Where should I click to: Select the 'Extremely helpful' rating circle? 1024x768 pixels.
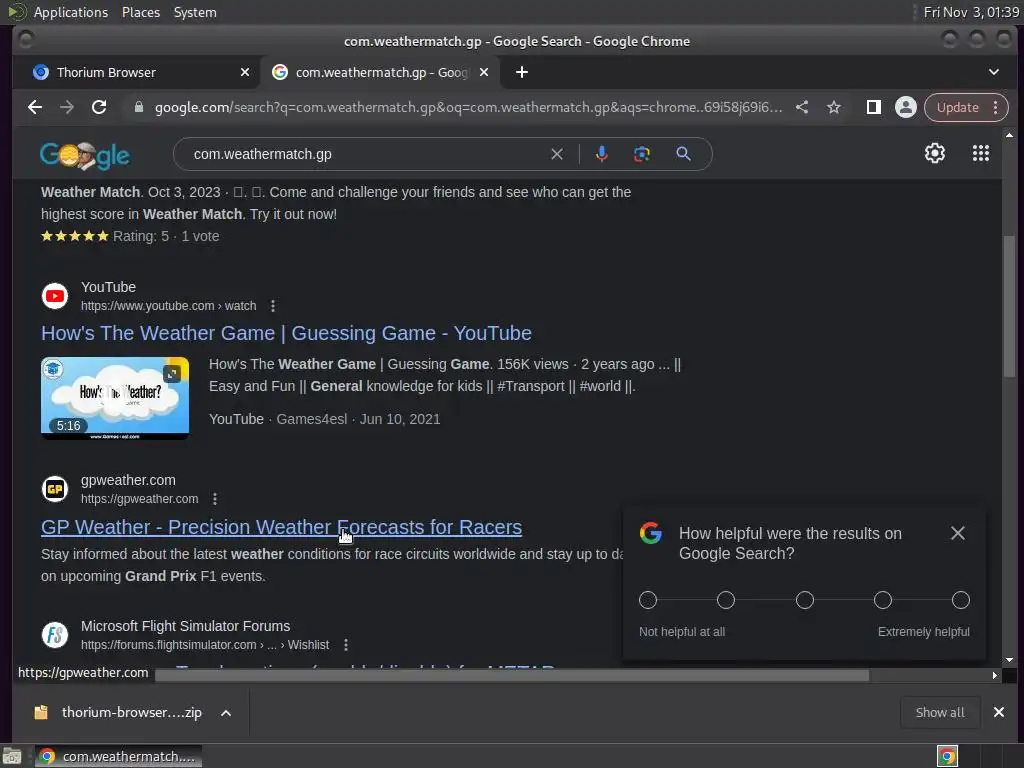pyautogui.click(x=961, y=600)
